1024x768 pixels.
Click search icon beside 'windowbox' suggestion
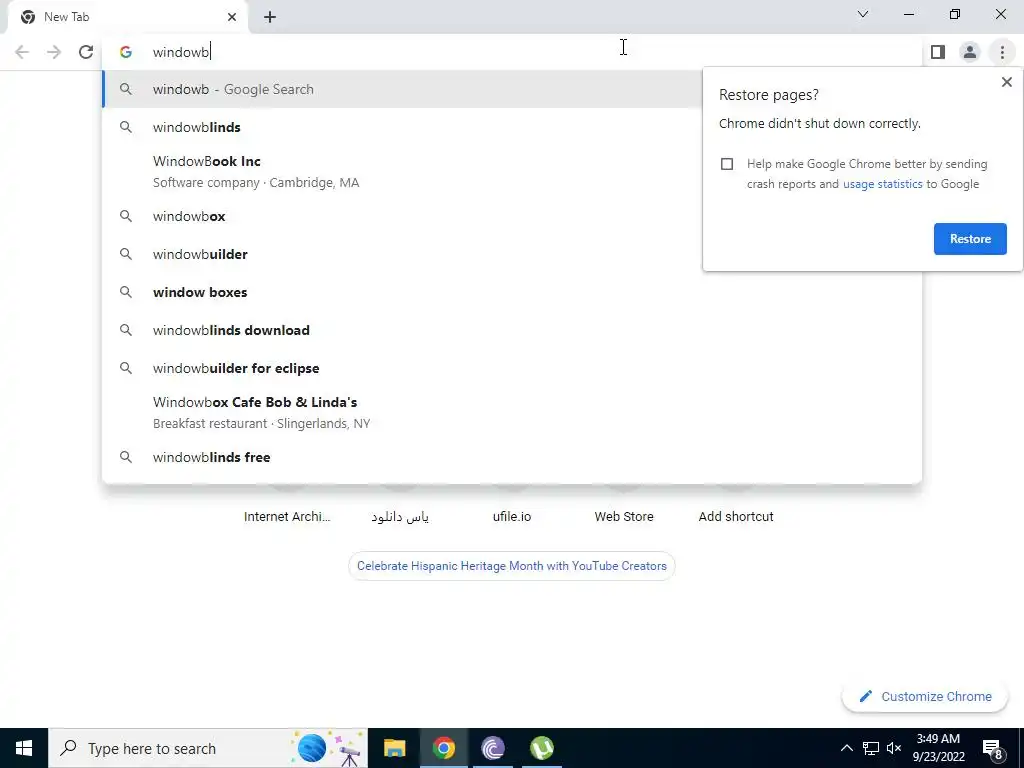pyautogui.click(x=125, y=216)
